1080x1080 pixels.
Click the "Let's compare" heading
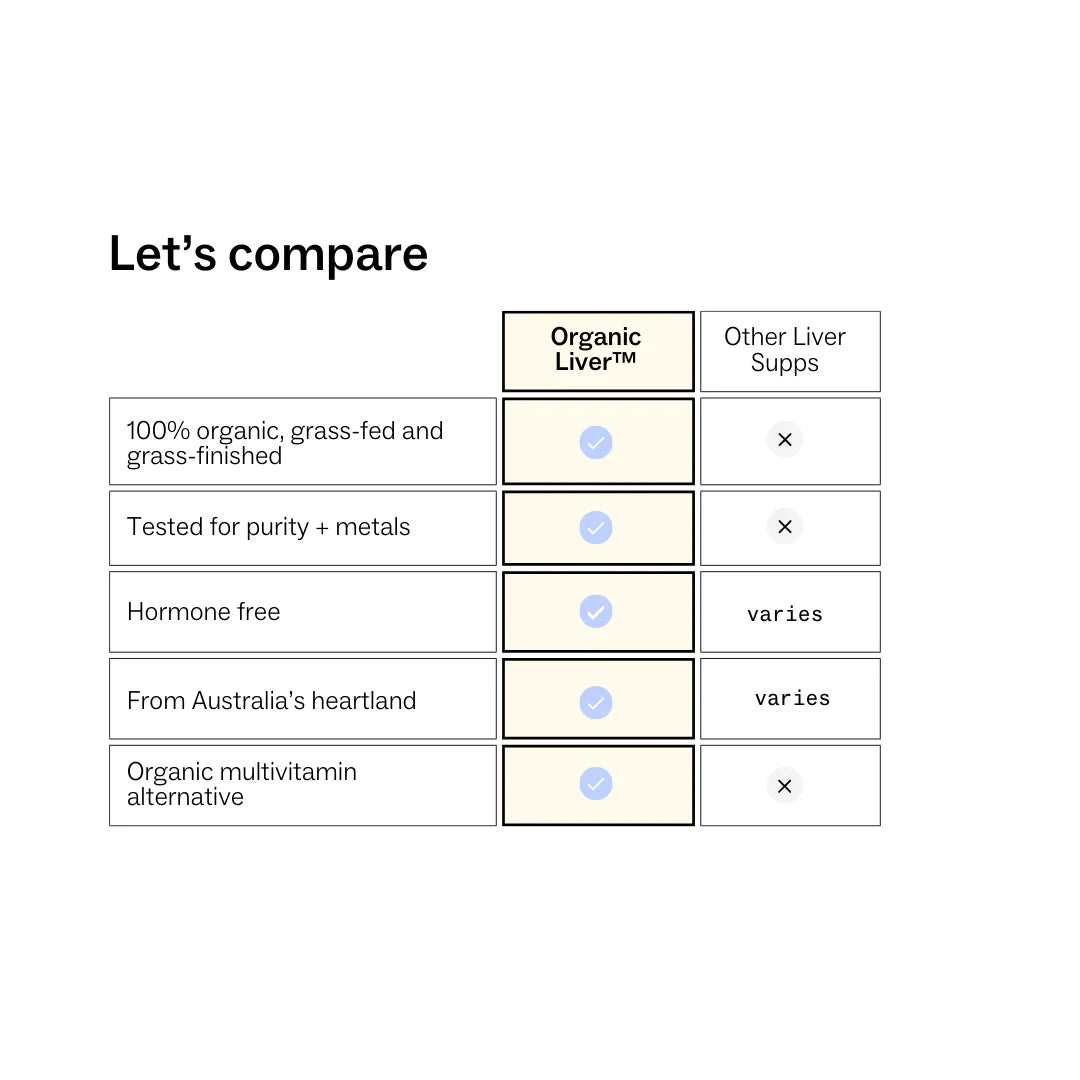(x=268, y=254)
